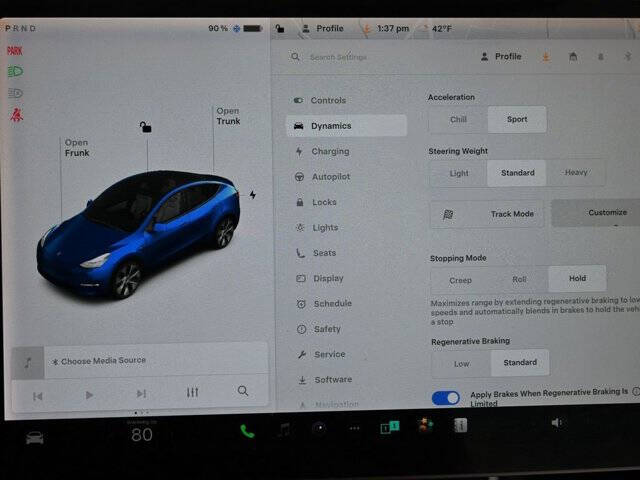This screenshot has width=640, height=480.
Task: Tap the lock icon in status bar
Action: click(x=280, y=29)
